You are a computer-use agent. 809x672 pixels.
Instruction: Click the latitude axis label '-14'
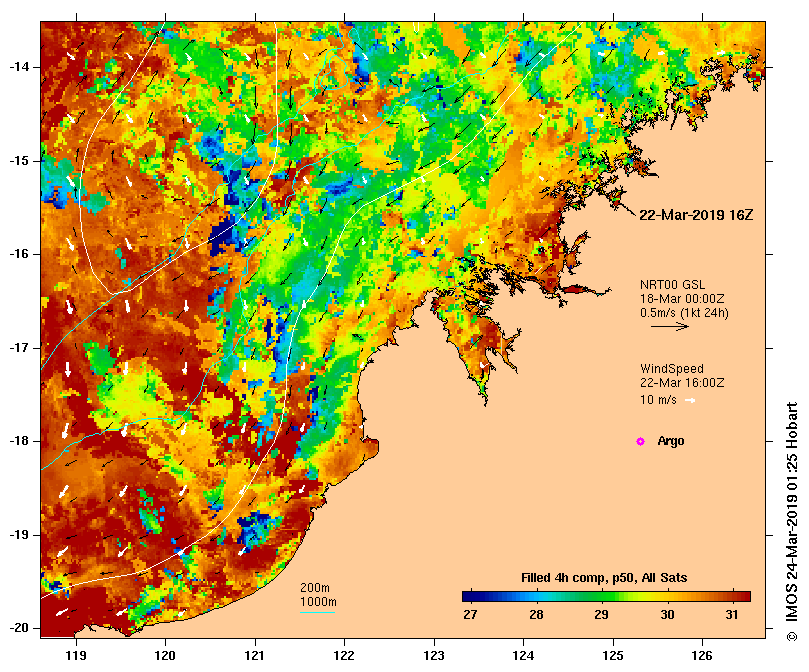20,67
